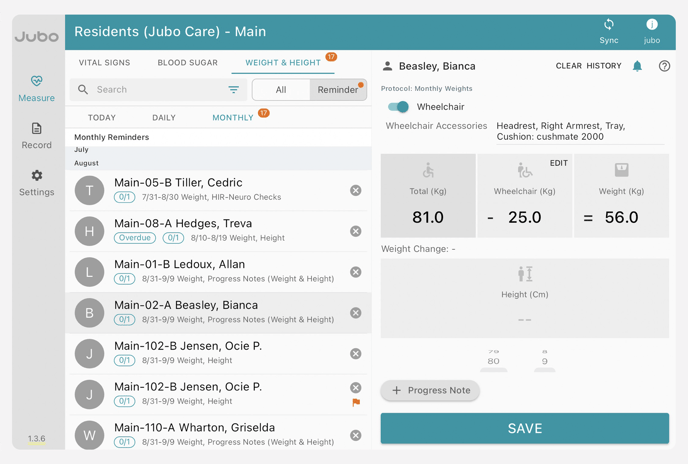
Task: Dismiss reminder for Tiller, Cedric
Action: click(355, 190)
